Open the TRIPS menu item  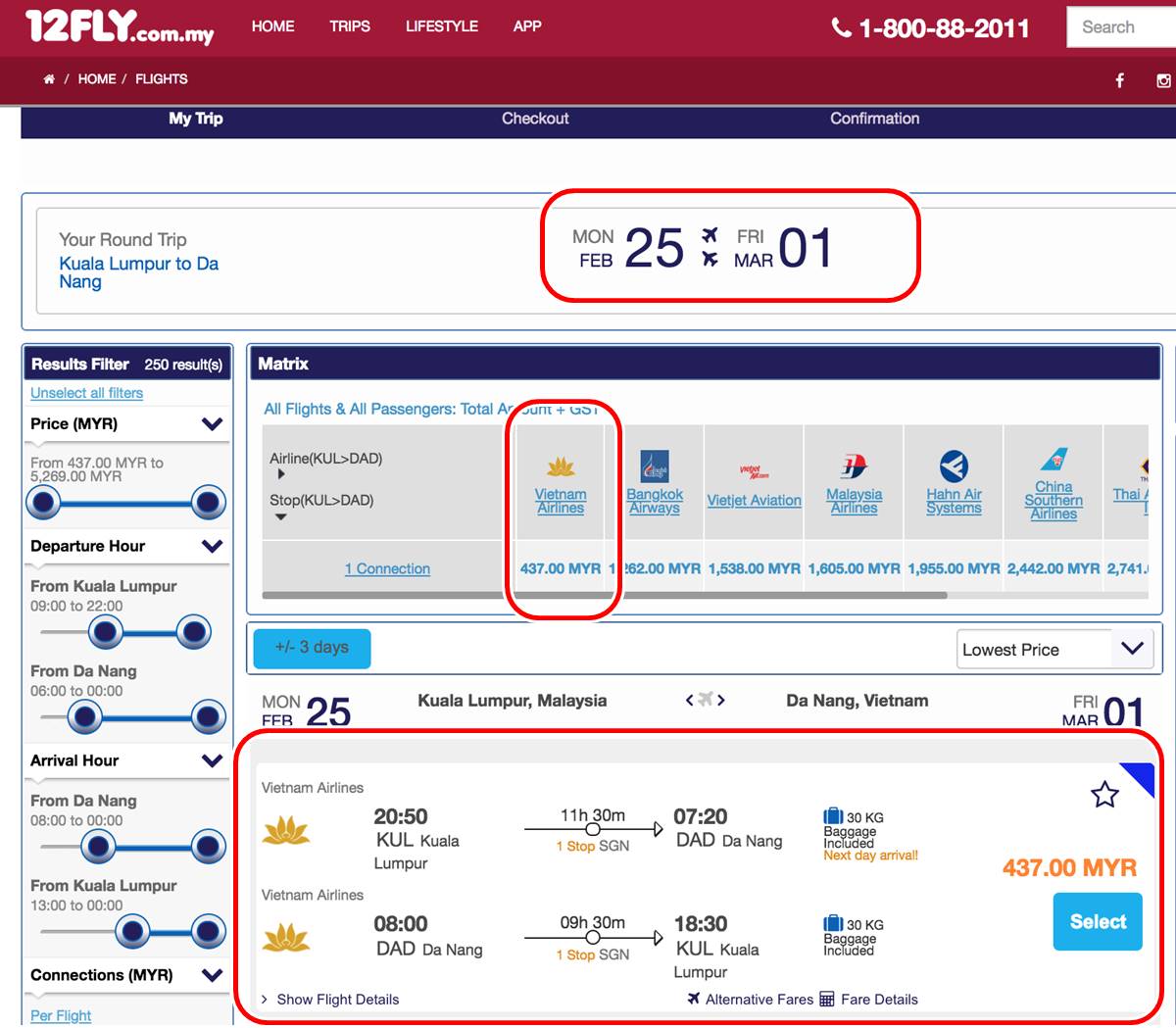coord(350,26)
